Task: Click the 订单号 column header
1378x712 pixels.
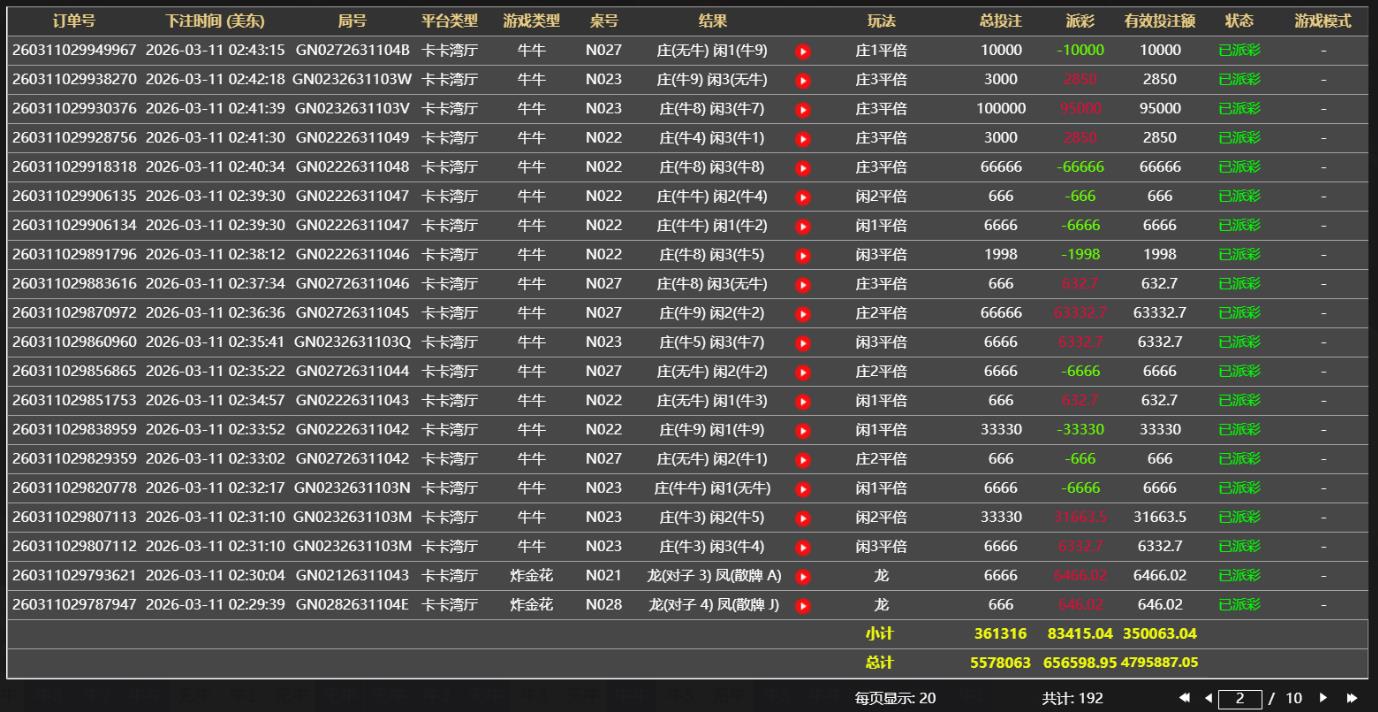Action: tap(74, 21)
